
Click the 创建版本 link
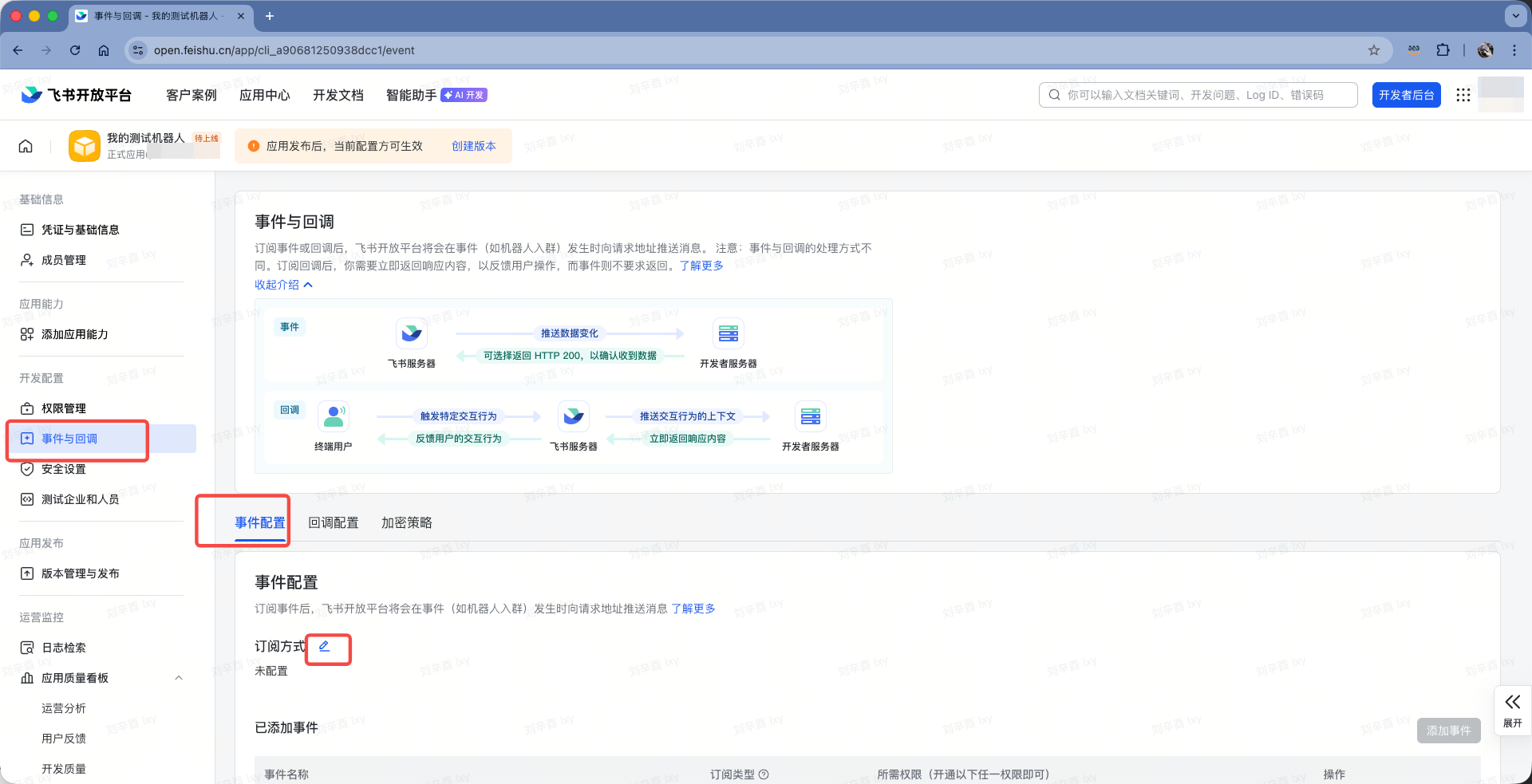point(474,146)
